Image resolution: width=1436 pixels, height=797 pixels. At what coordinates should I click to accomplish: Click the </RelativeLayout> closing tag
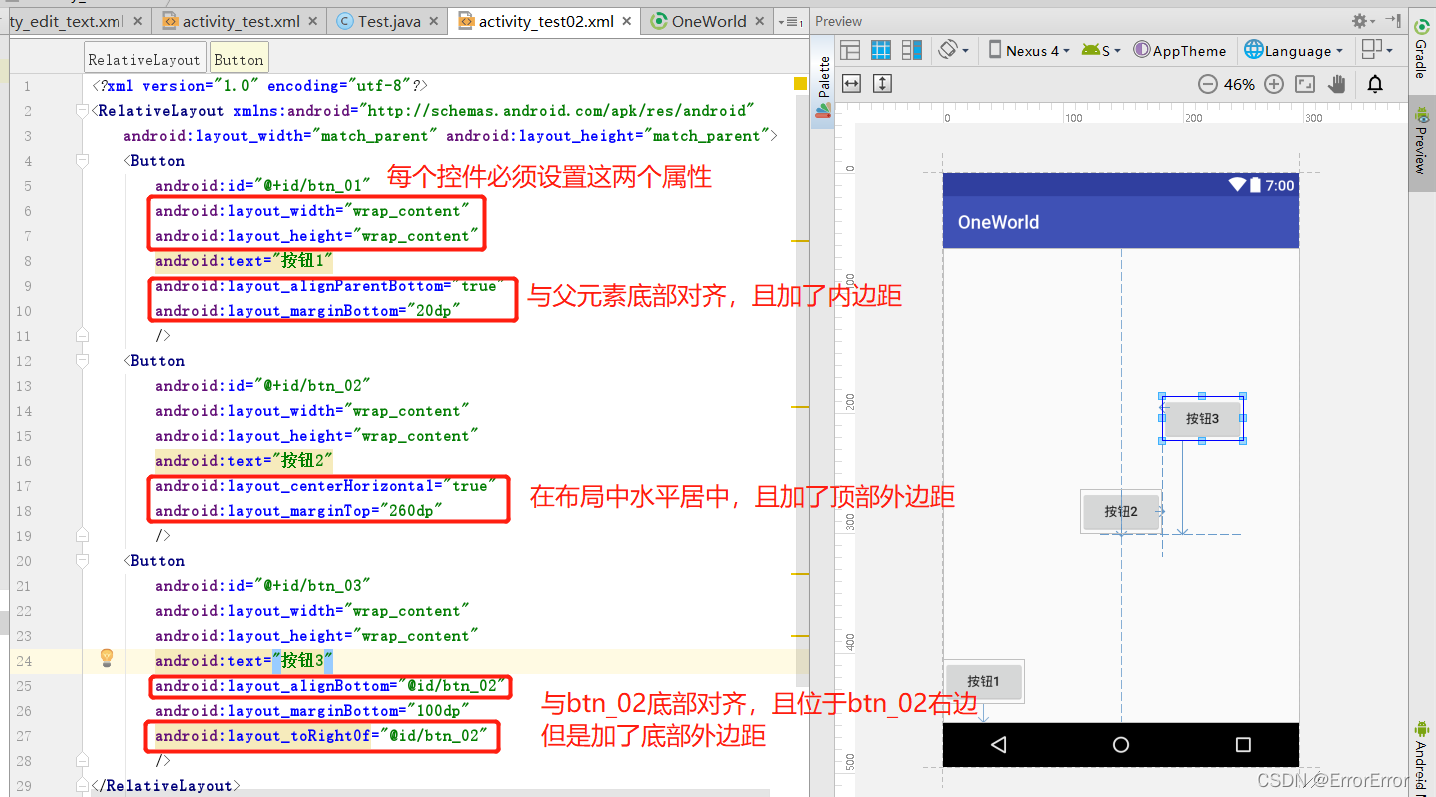click(166, 786)
